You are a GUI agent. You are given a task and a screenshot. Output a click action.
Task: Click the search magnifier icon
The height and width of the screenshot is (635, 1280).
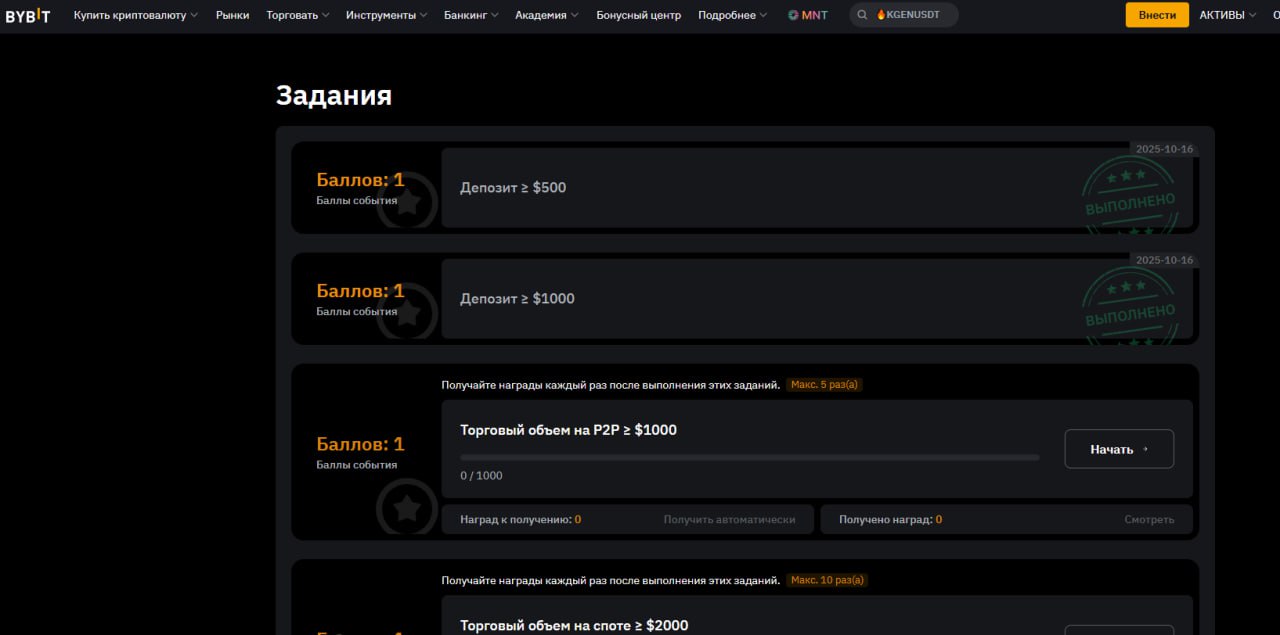click(x=861, y=15)
